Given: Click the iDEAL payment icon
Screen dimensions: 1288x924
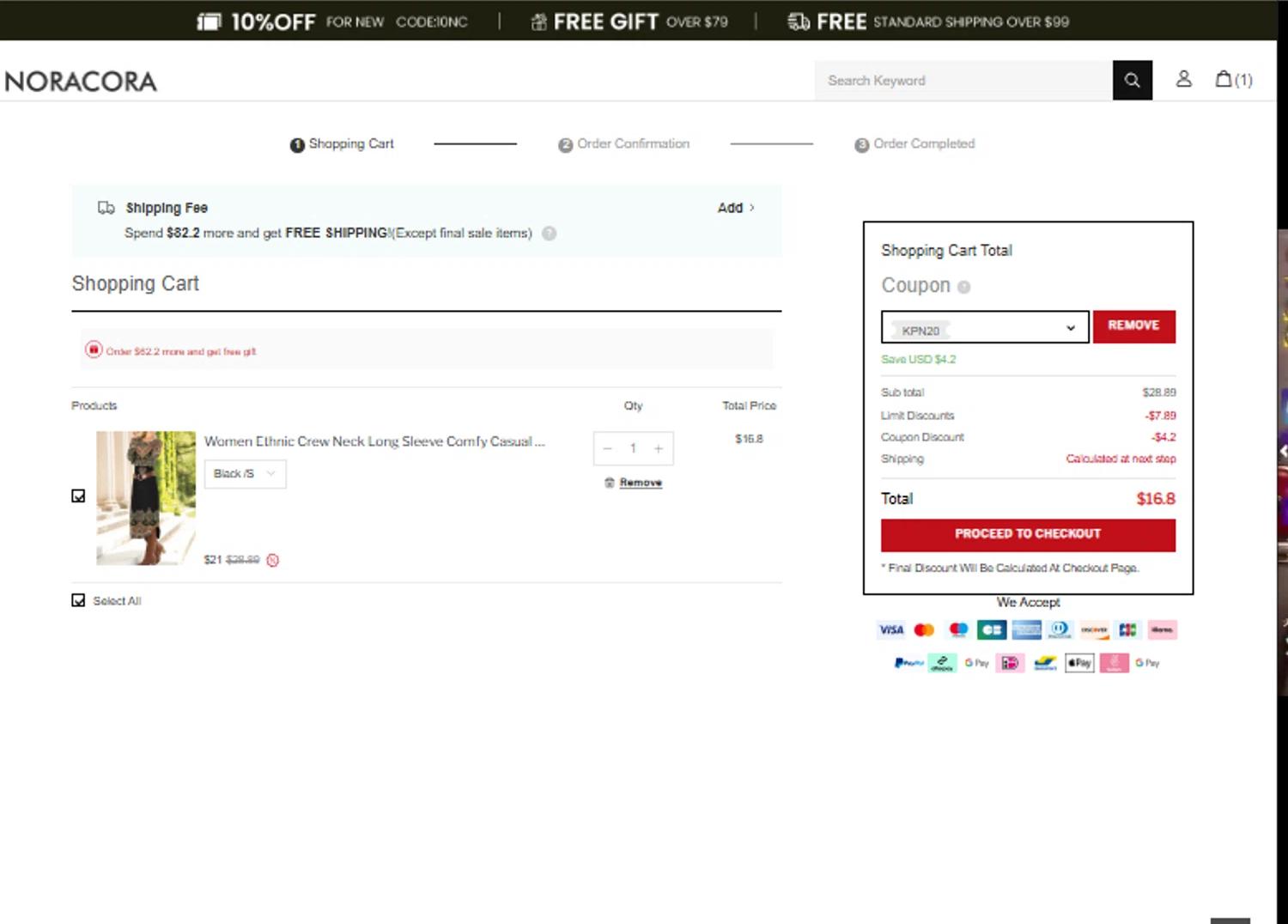Looking at the screenshot, I should click(1011, 663).
